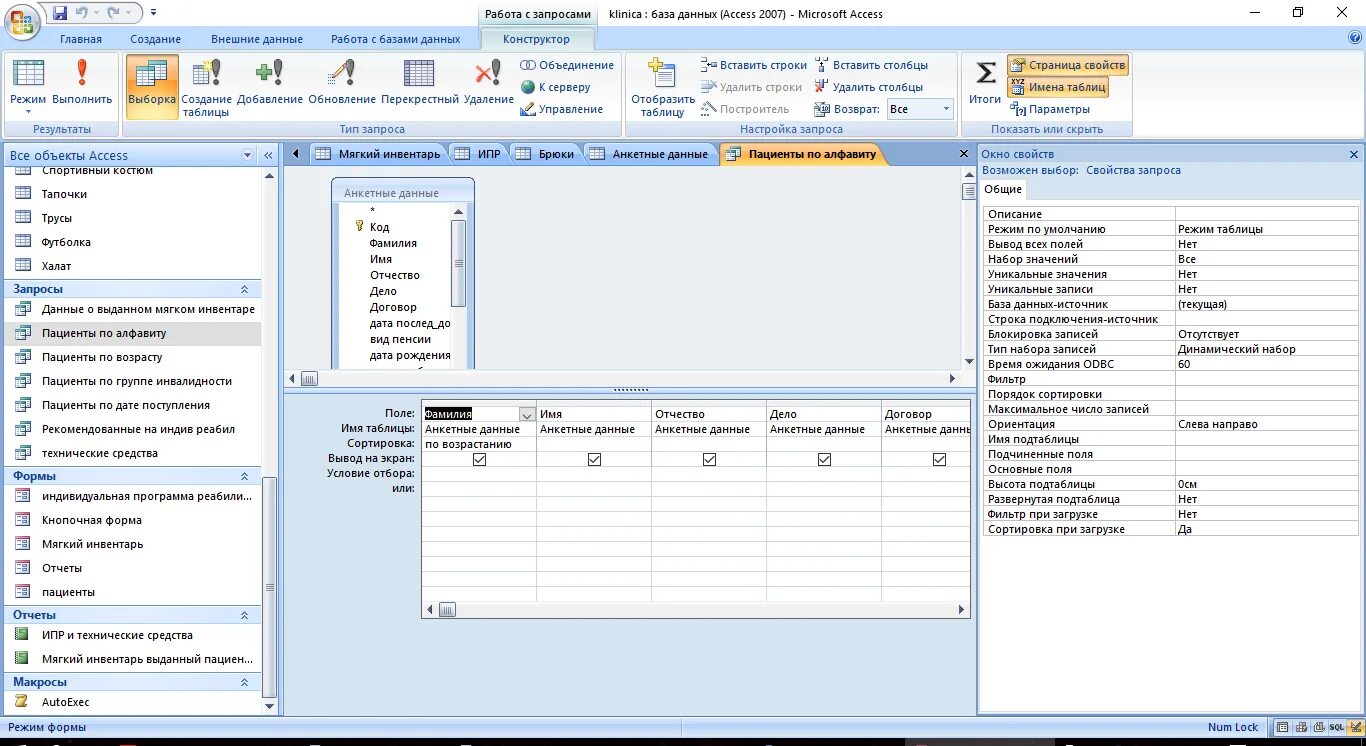The width and height of the screenshot is (1366, 746).
Task: Collapse the Запросы group
Action: click(244, 289)
